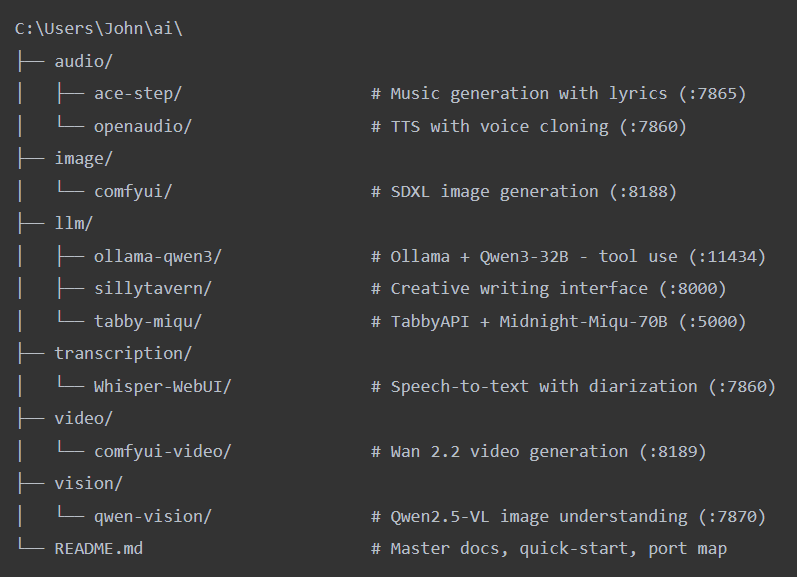
Task: Click the README.md file entry
Action: [99, 549]
